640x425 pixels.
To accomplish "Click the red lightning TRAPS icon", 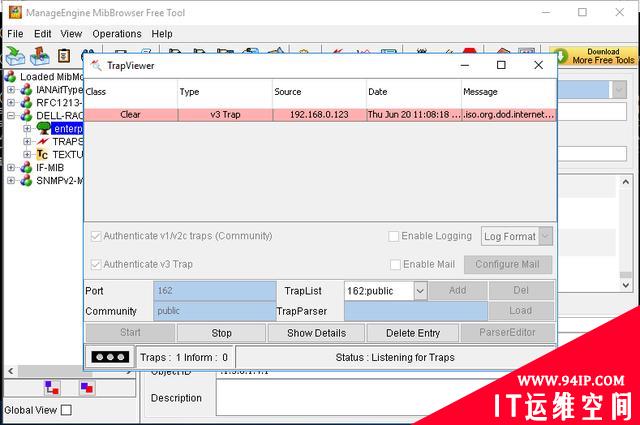I will pyautogui.click(x=42, y=142).
